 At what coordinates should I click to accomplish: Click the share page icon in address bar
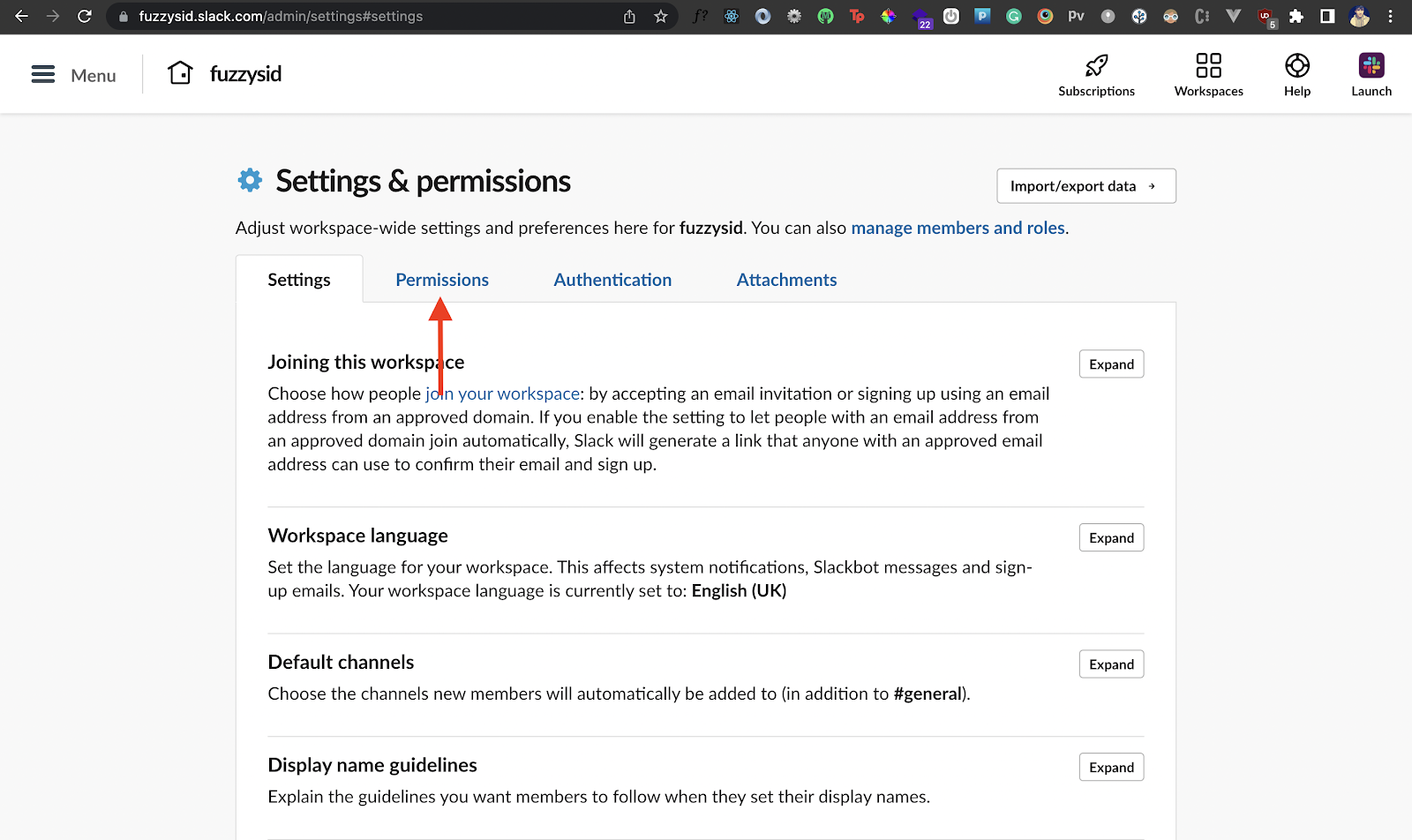coord(629,16)
